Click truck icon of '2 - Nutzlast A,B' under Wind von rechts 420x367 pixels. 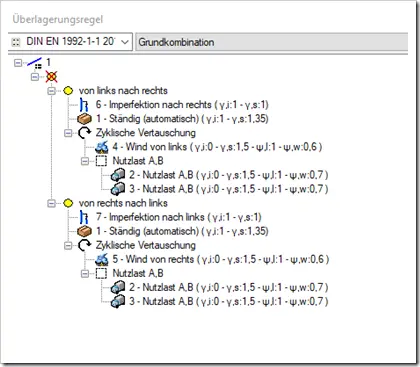(x=118, y=287)
